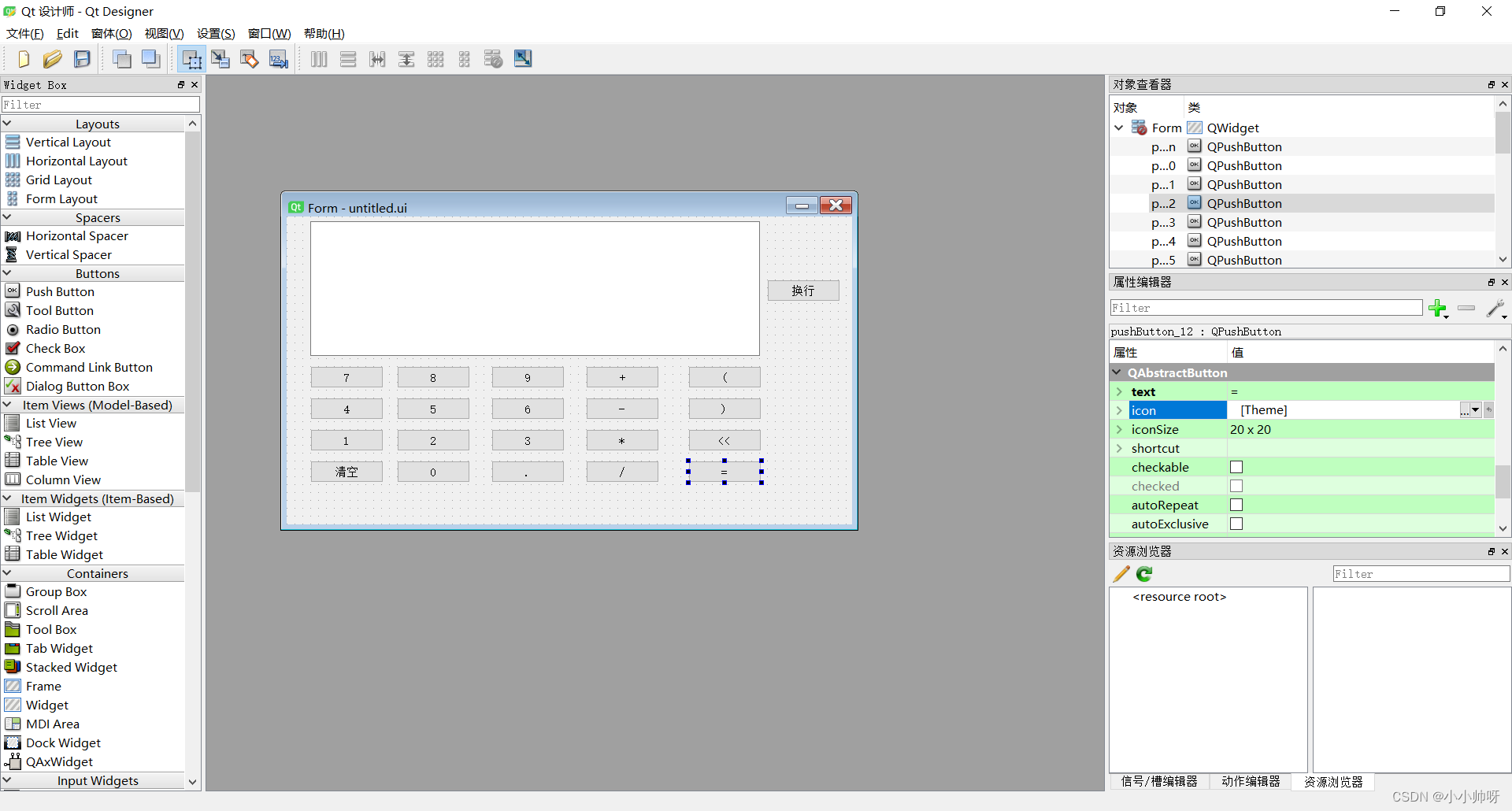
Task: Select the + button on the form
Action: [x=622, y=377]
